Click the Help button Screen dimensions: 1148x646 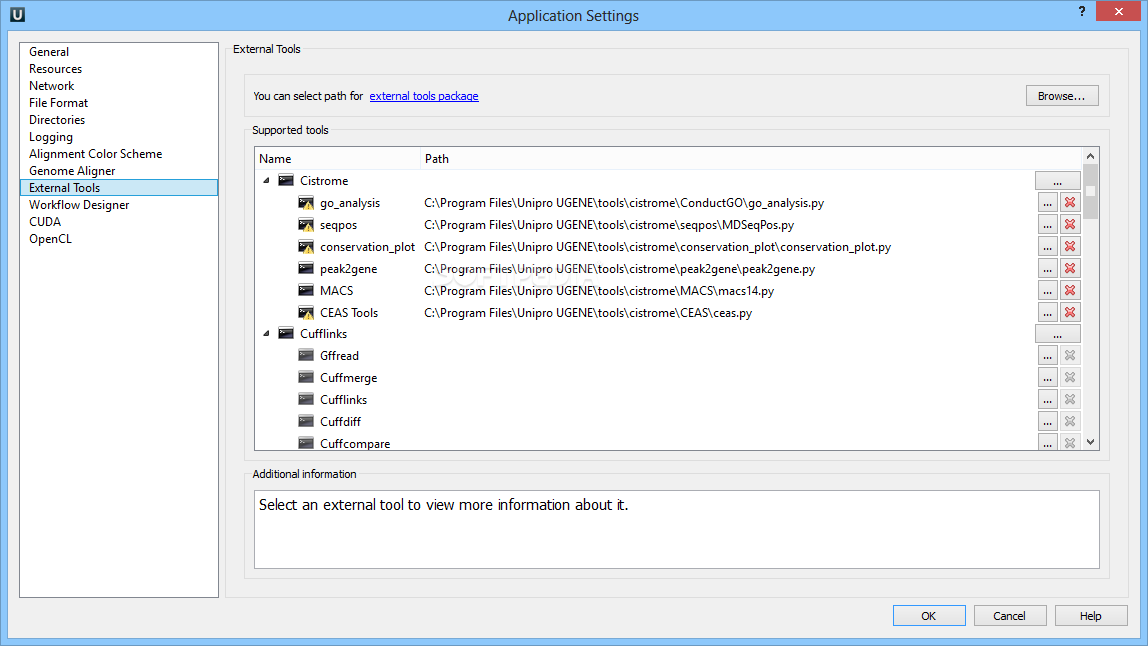(1091, 616)
